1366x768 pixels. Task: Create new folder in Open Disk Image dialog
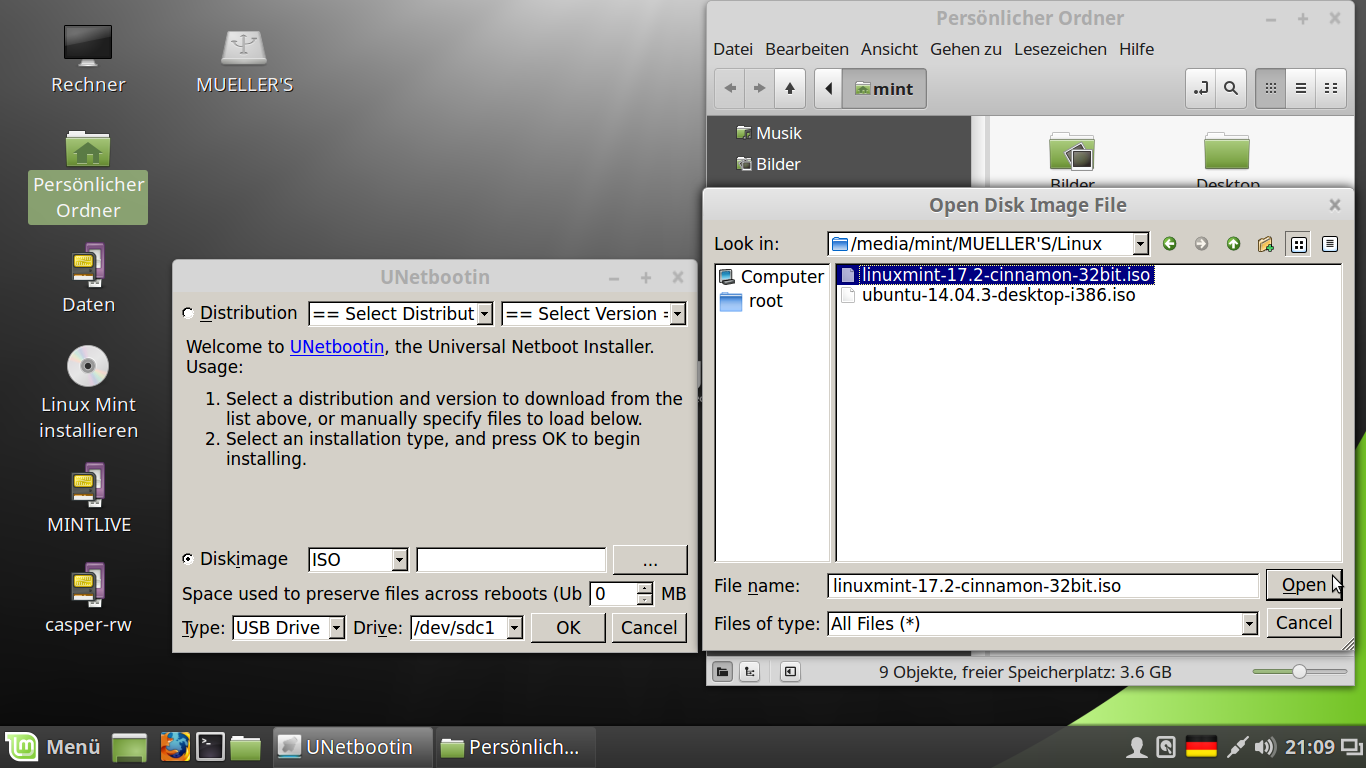[x=1266, y=244]
